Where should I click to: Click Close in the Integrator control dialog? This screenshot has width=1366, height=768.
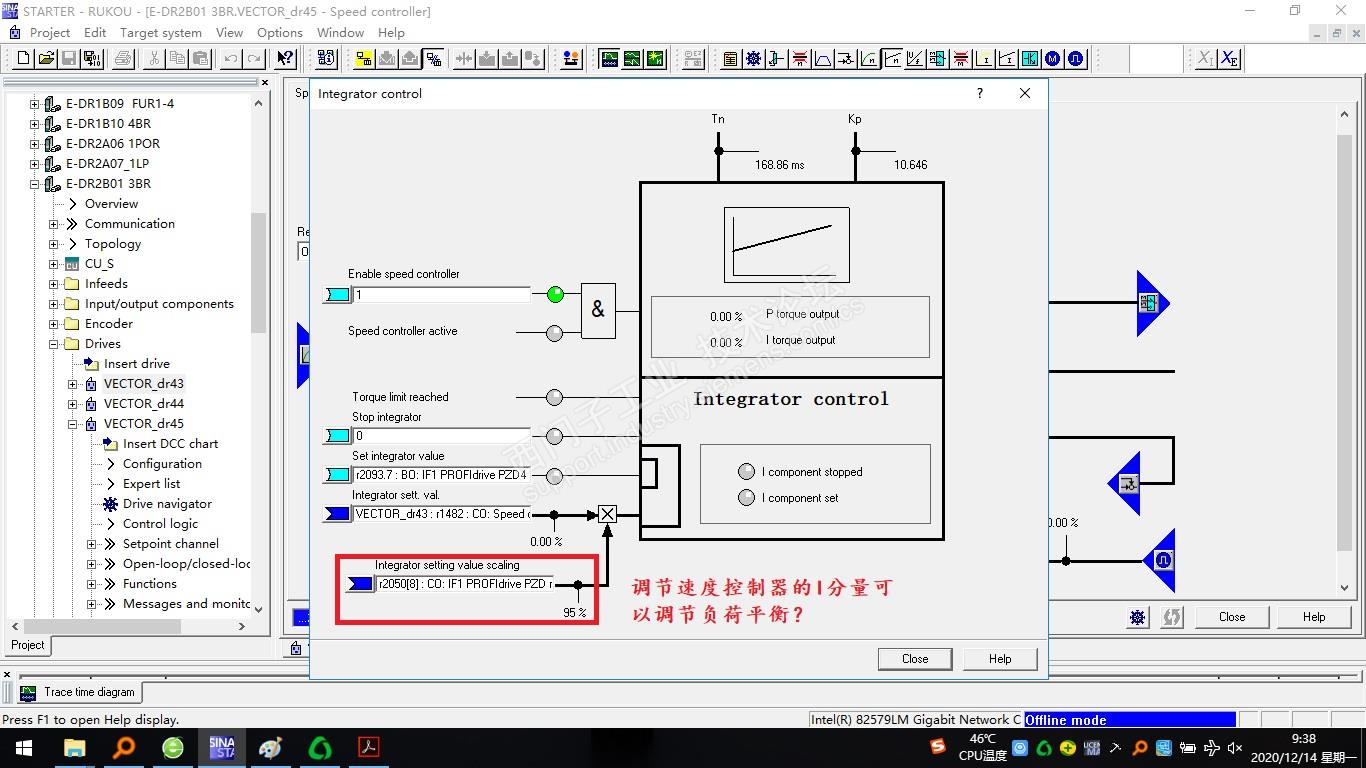click(915, 659)
